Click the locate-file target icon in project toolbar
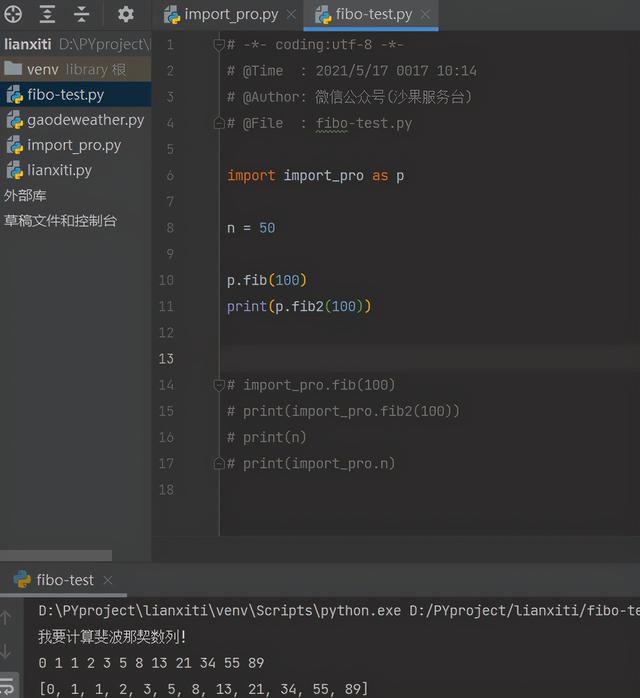 (x=13, y=14)
